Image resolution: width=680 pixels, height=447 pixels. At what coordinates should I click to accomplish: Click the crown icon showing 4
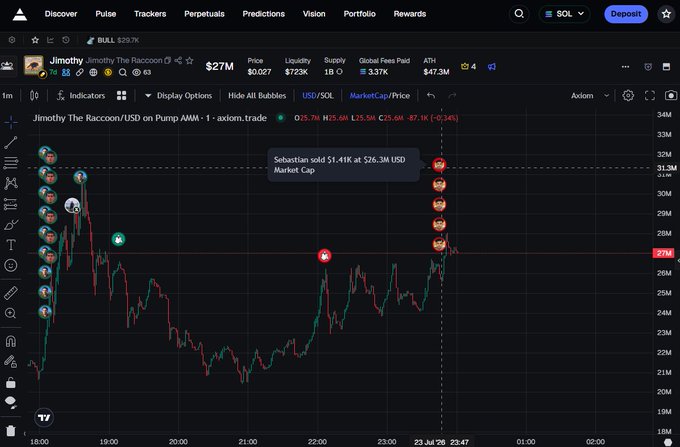468,66
